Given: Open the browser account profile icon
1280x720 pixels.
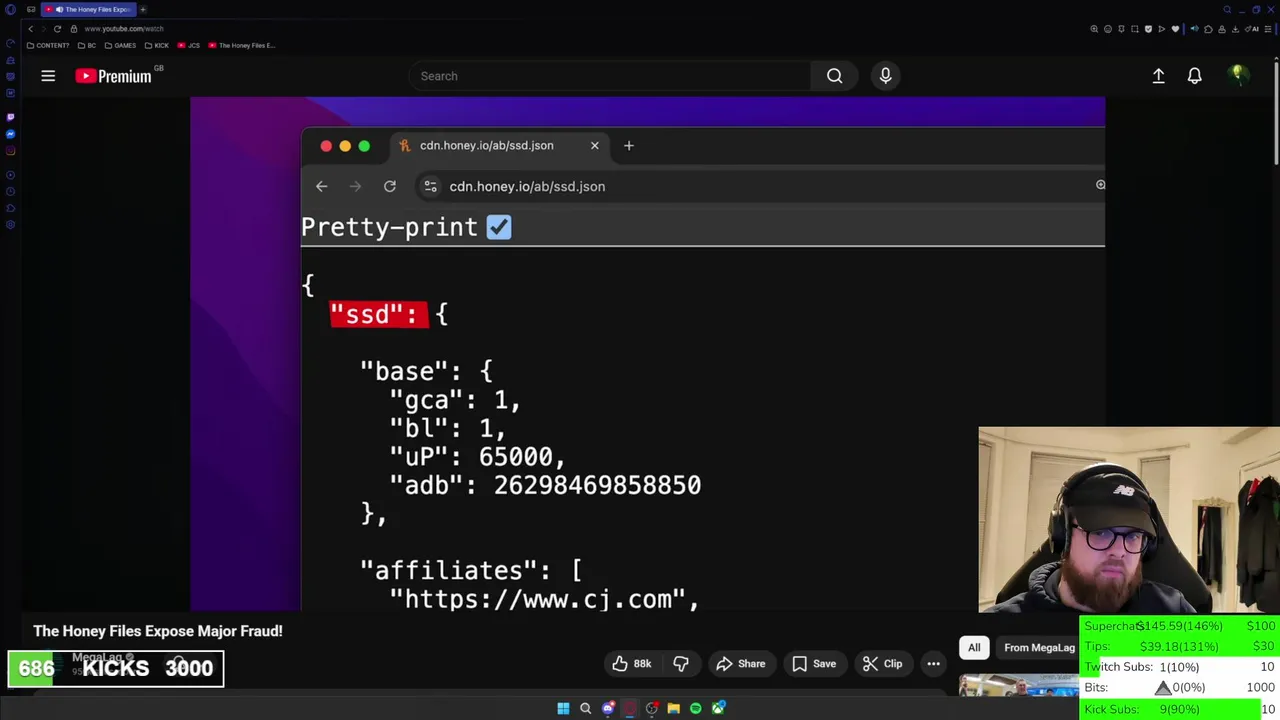Looking at the screenshot, I should point(1222,29).
